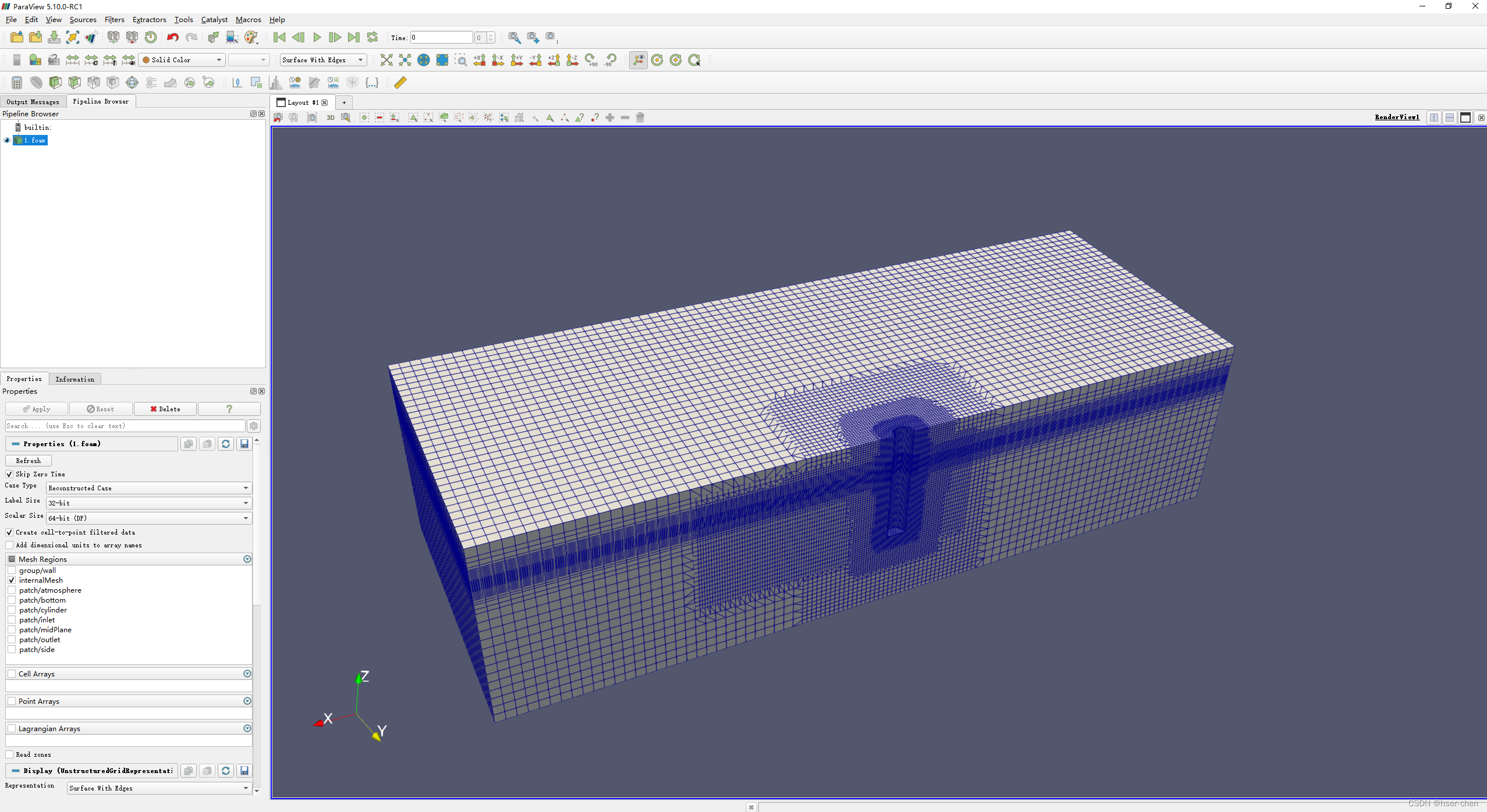Image resolution: width=1487 pixels, height=812 pixels.
Task: Switch to the Information tab
Action: pyautogui.click(x=74, y=379)
